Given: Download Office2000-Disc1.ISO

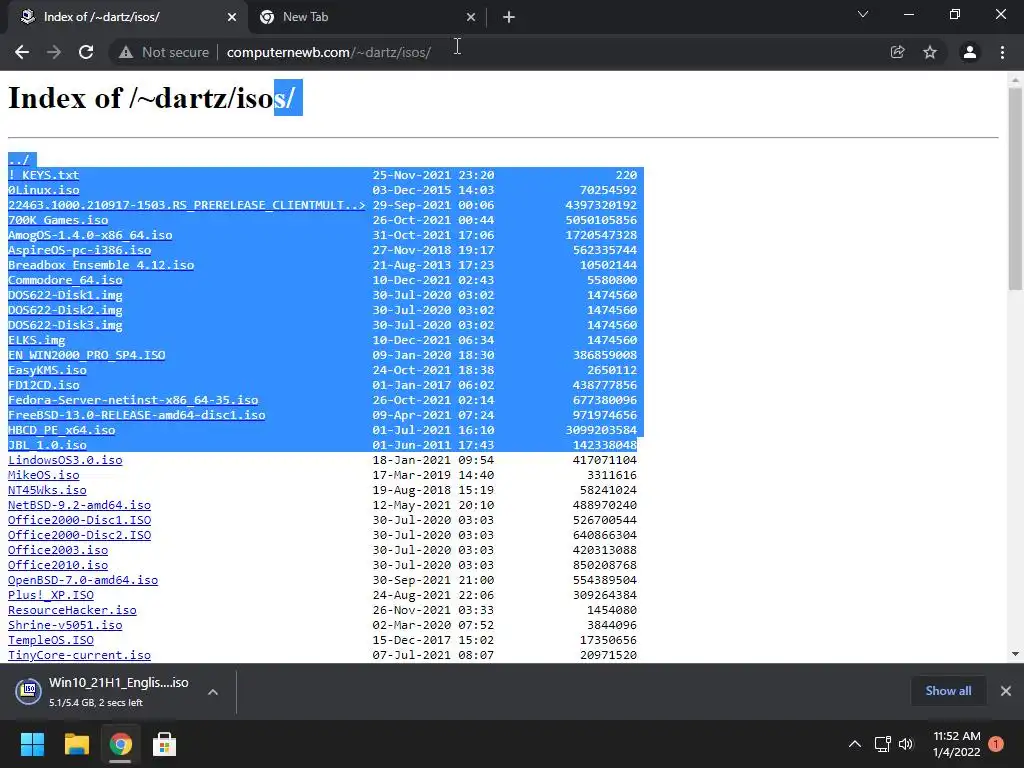Looking at the screenshot, I should pos(80,520).
